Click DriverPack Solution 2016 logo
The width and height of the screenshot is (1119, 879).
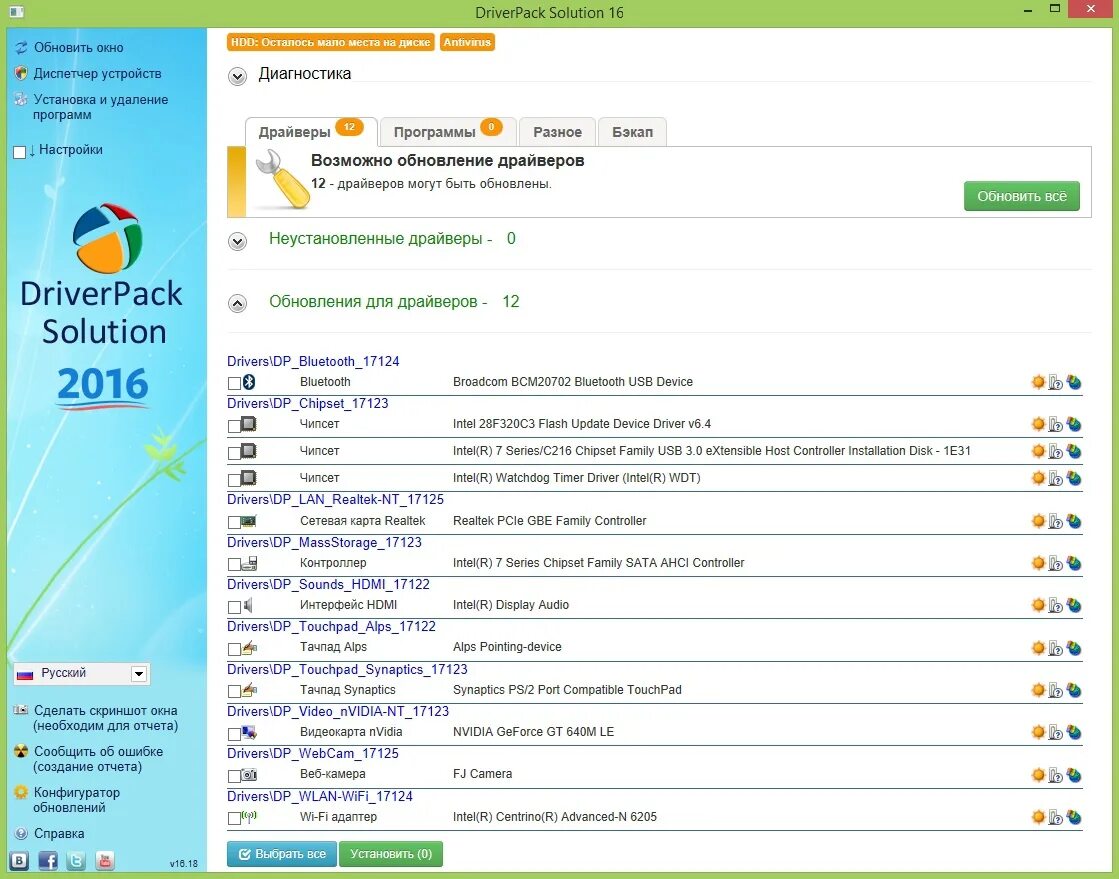pos(102,307)
